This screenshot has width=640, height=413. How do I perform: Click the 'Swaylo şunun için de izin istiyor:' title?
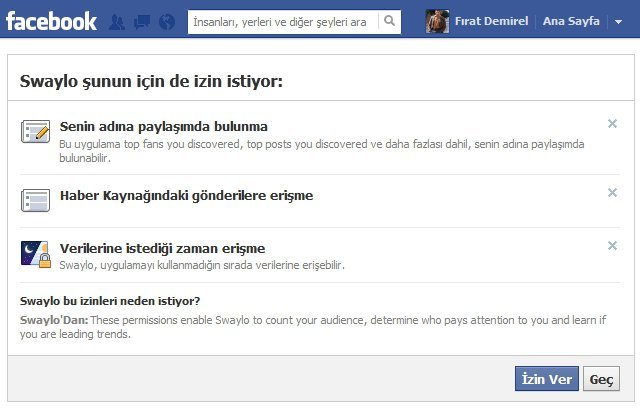[151, 81]
